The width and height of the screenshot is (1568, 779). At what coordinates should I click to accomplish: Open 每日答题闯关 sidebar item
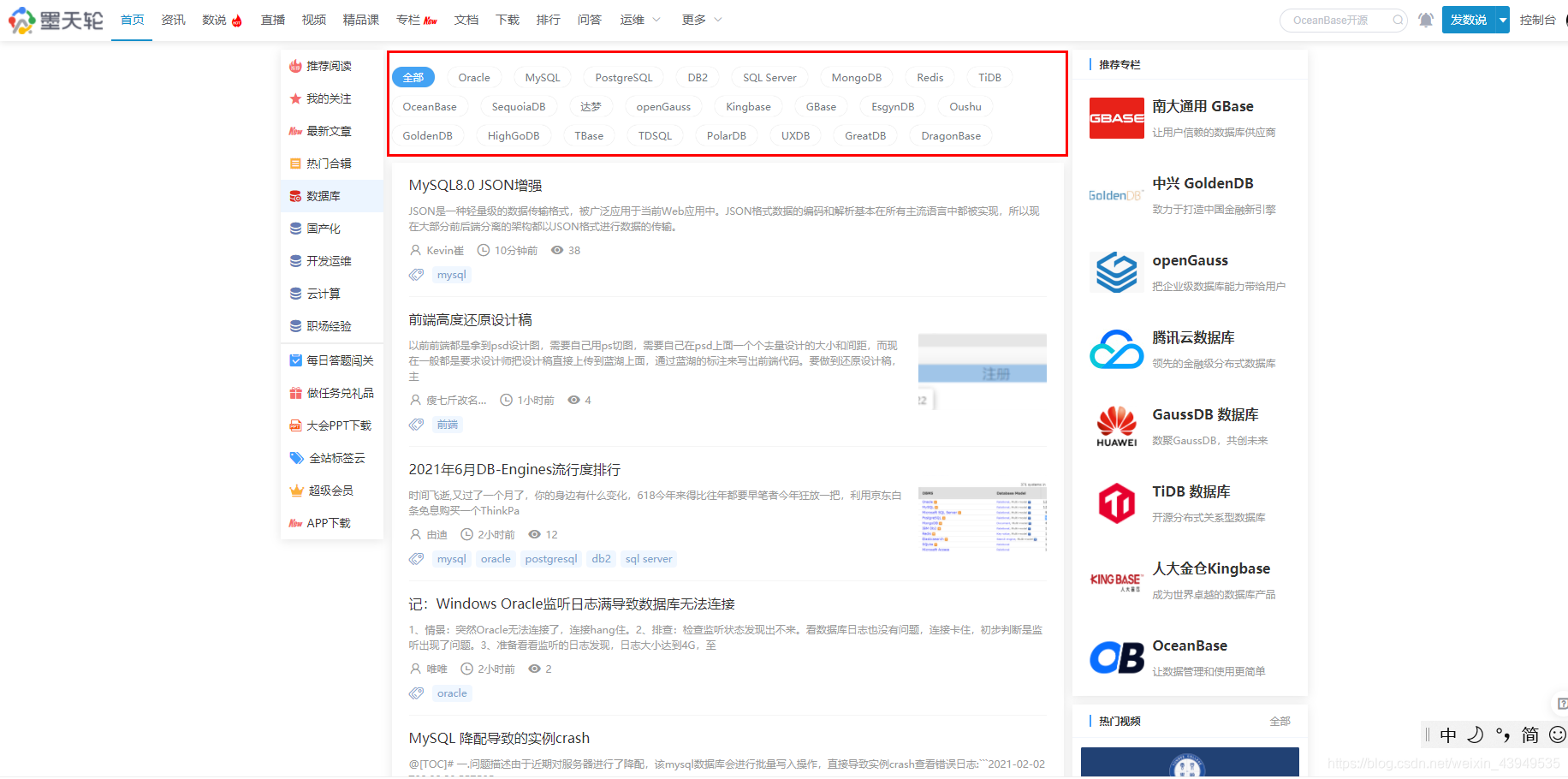coord(331,360)
